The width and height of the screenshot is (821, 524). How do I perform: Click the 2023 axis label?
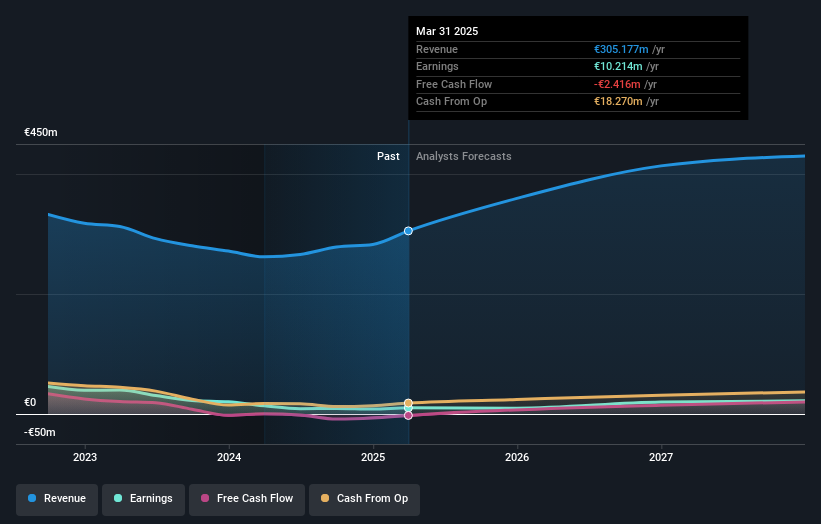point(85,457)
